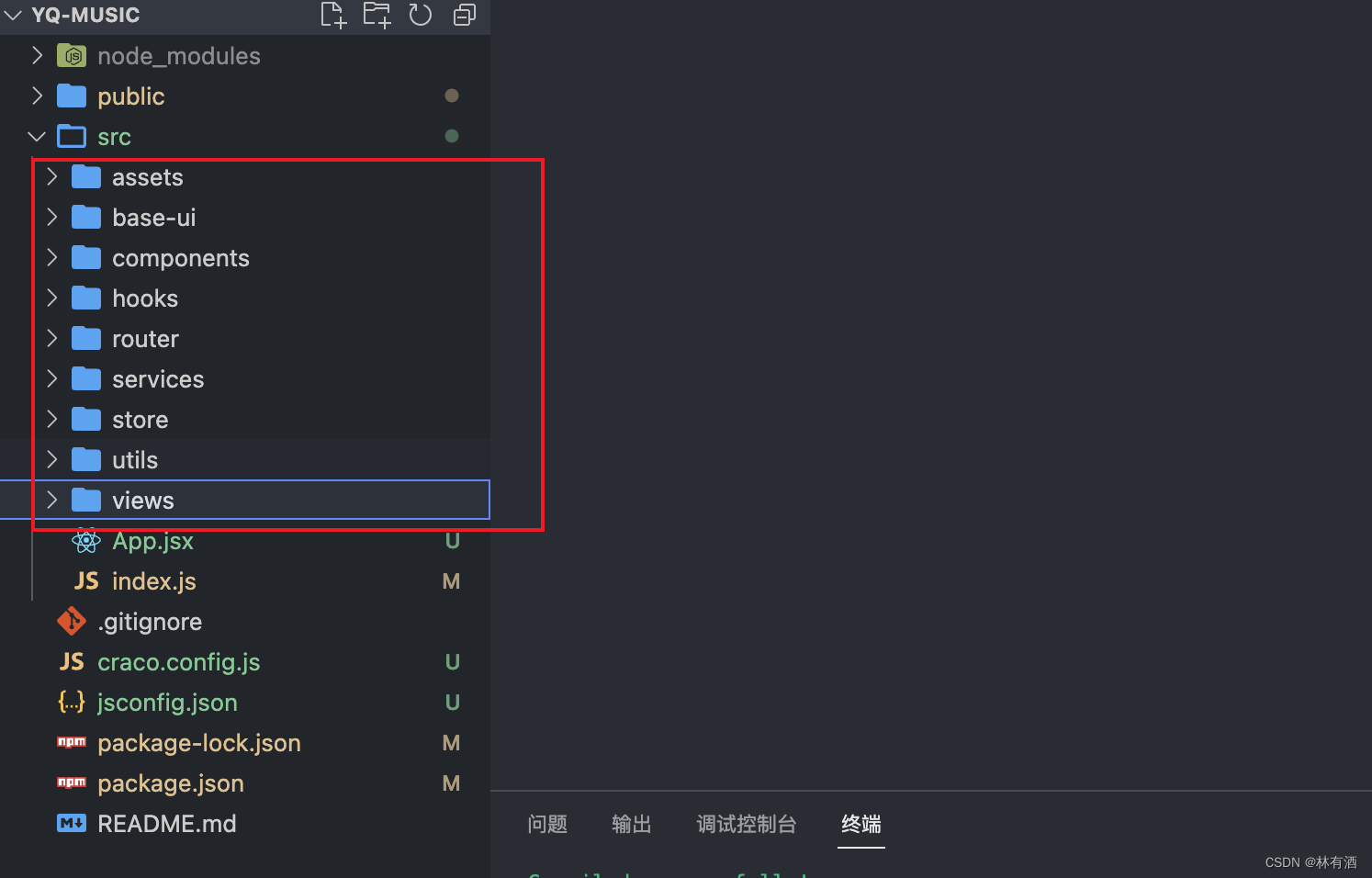The height and width of the screenshot is (878, 1372).
Task: Expand the store folder chevron
Action: point(51,419)
